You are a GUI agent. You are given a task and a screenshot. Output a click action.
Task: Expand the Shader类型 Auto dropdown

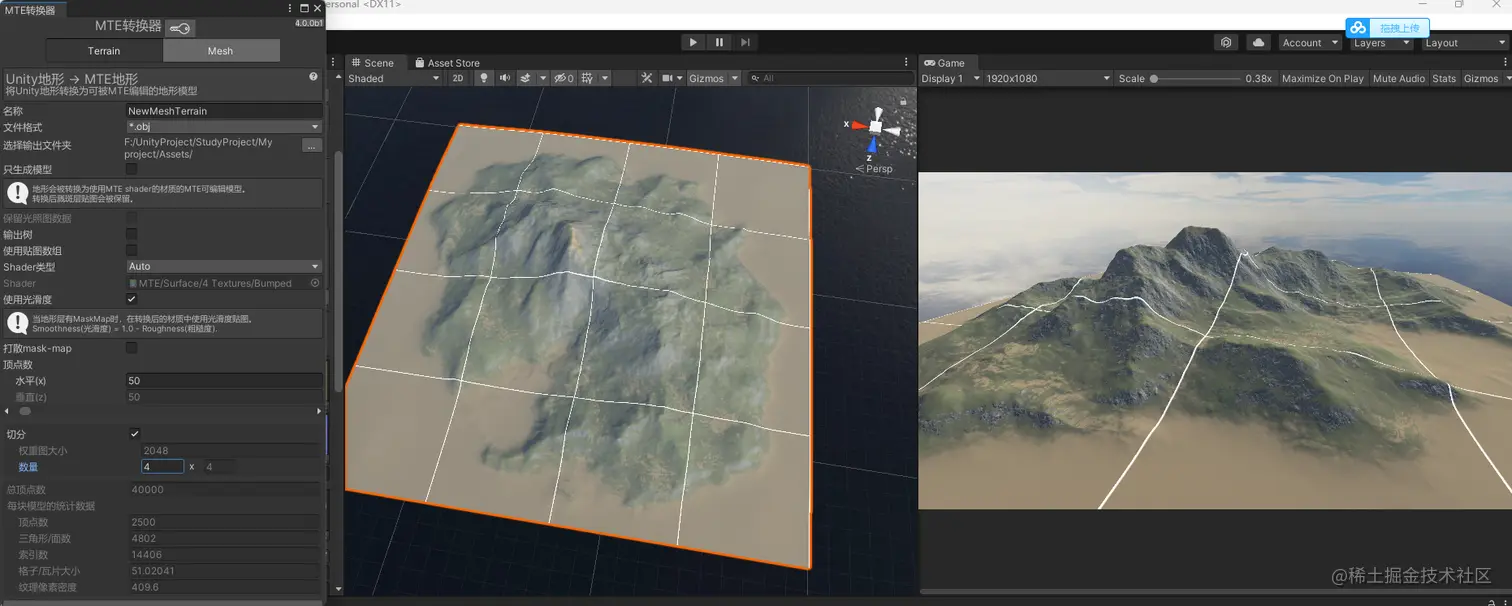click(223, 266)
